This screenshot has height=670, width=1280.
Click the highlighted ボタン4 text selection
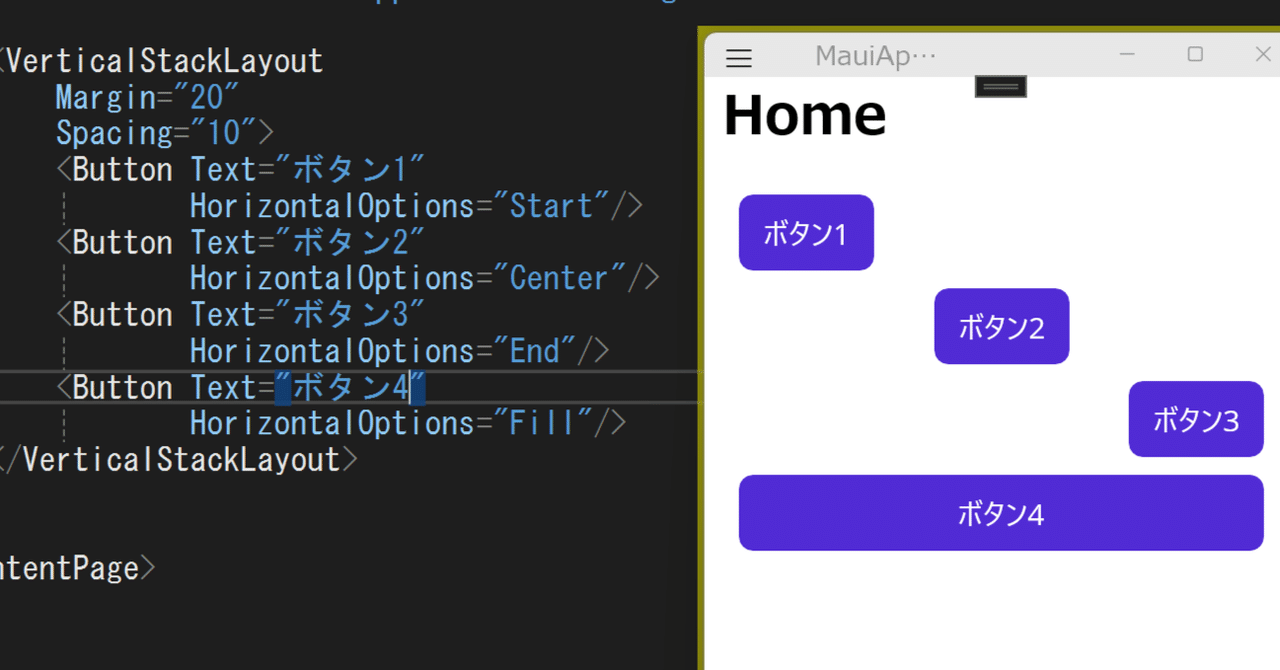(x=350, y=387)
